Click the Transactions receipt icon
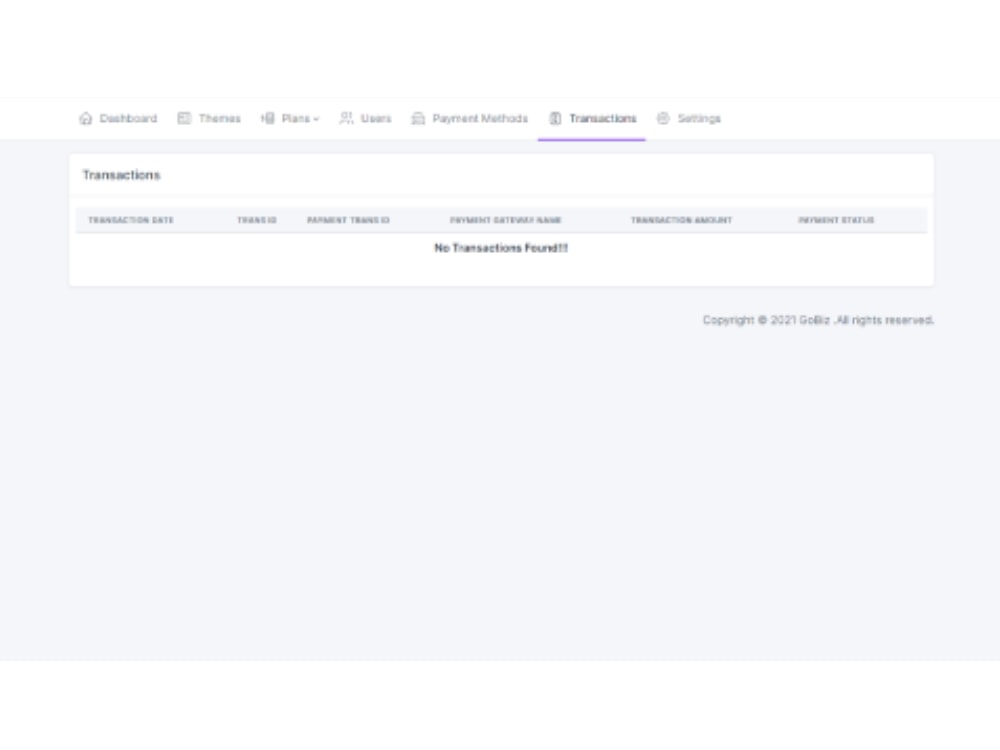The image size is (1000, 750). (x=555, y=119)
